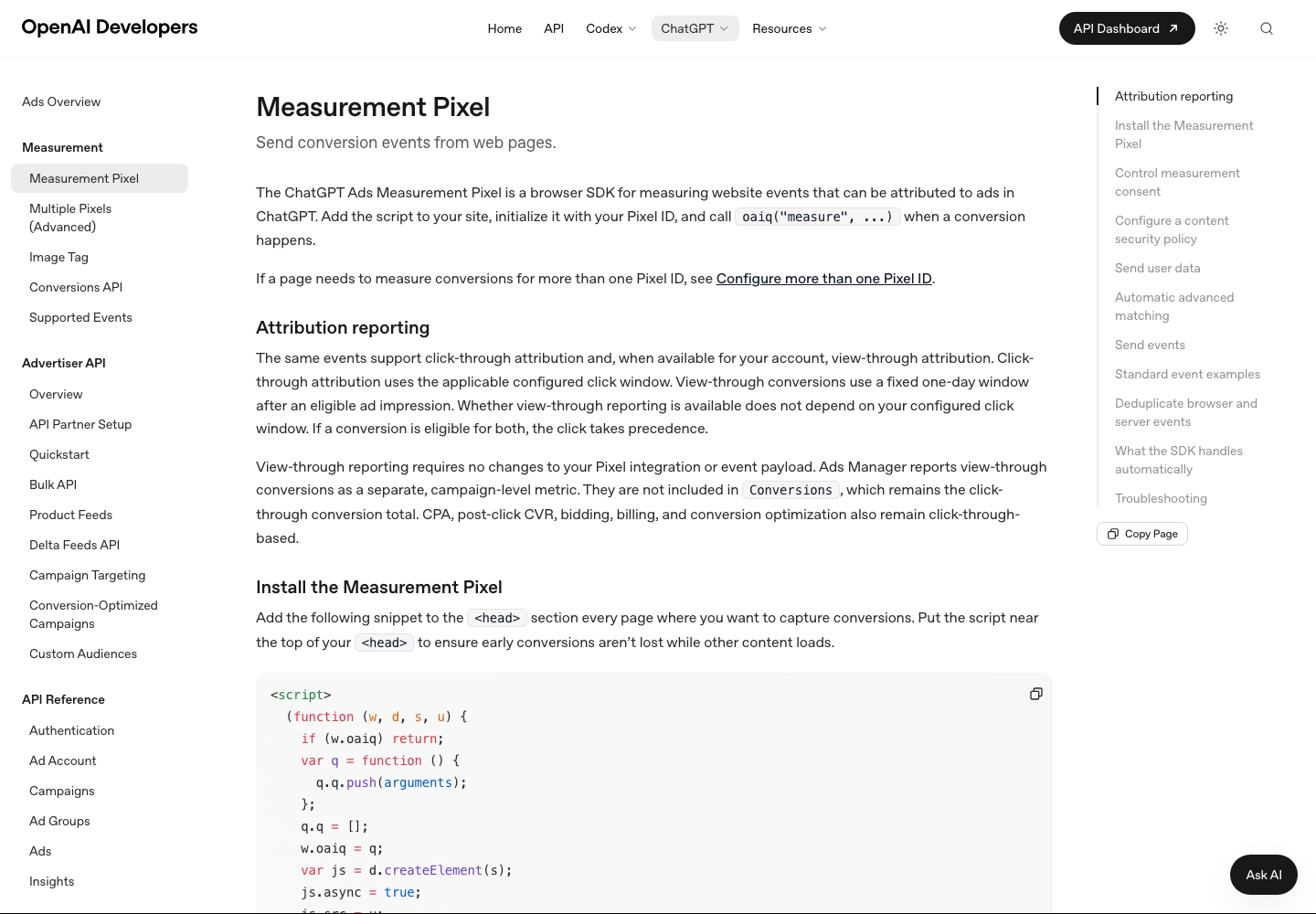
Task: Open the Ad Account reference page
Action: (x=100, y=760)
